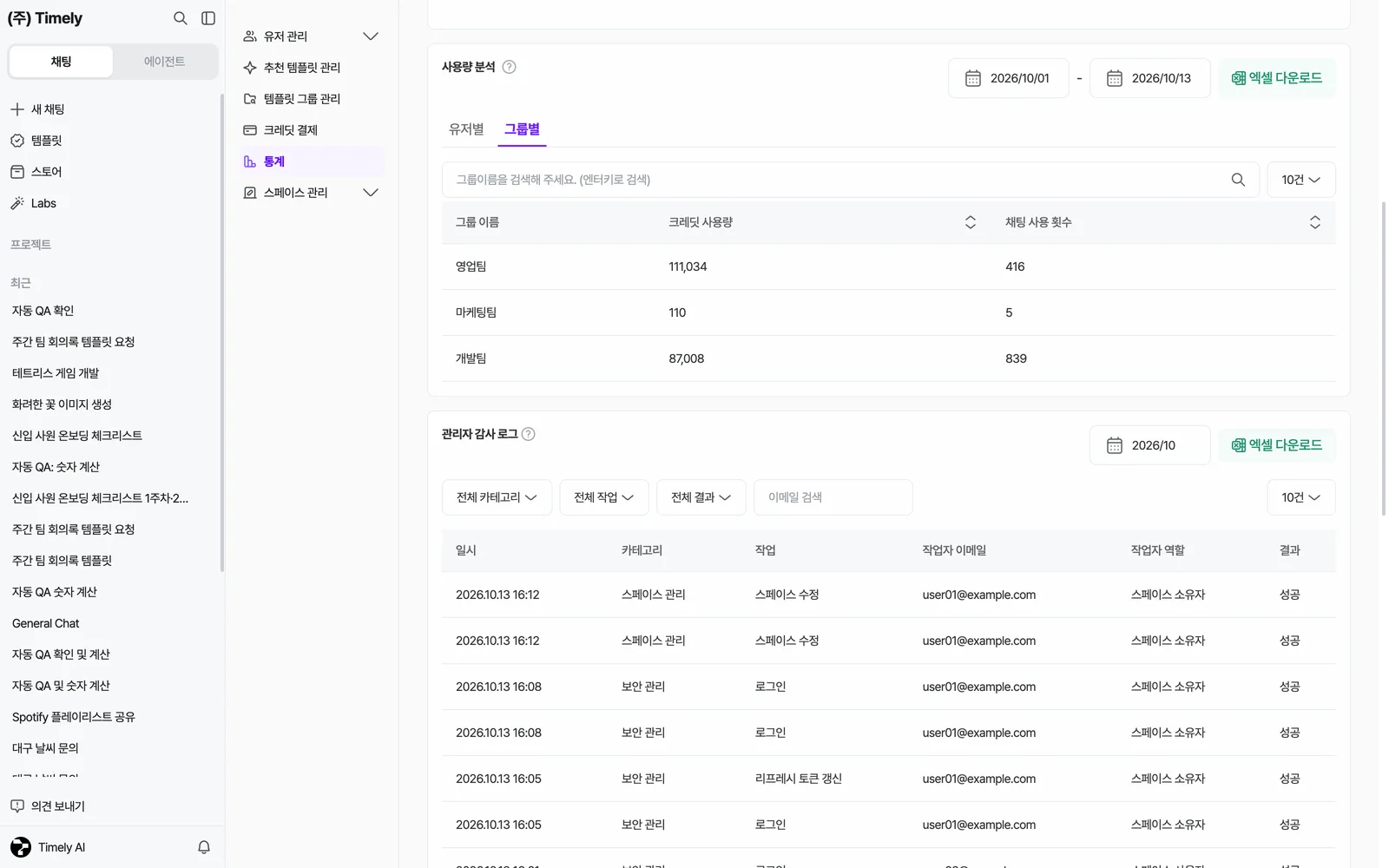Open the 전체 결과 filter dropdown
The height and width of the screenshot is (868, 1389).
pos(701,497)
